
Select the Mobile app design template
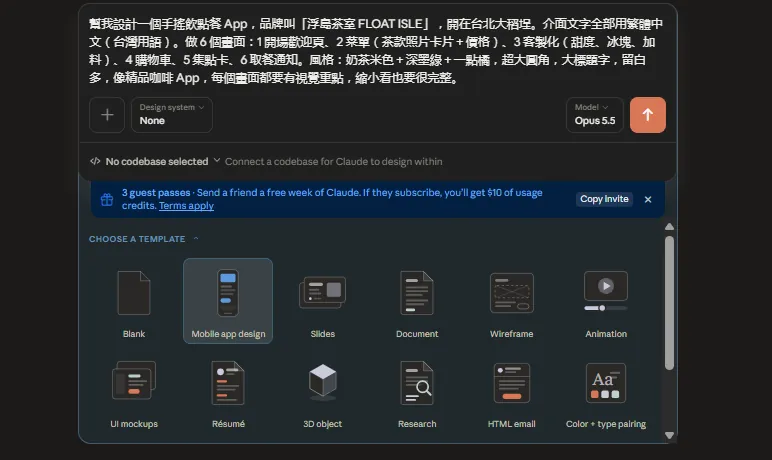(x=228, y=300)
